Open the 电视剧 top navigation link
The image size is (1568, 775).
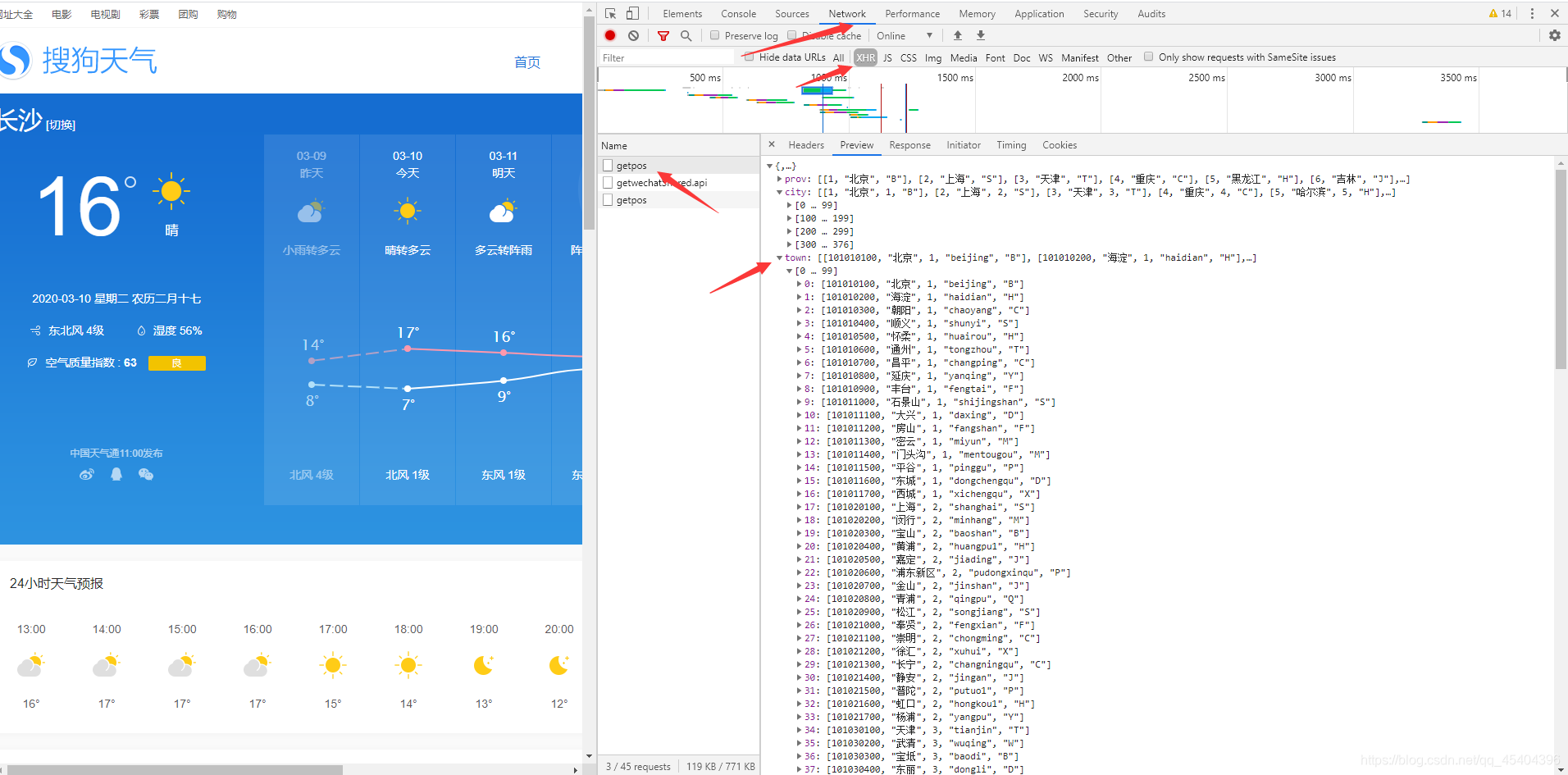(x=105, y=14)
